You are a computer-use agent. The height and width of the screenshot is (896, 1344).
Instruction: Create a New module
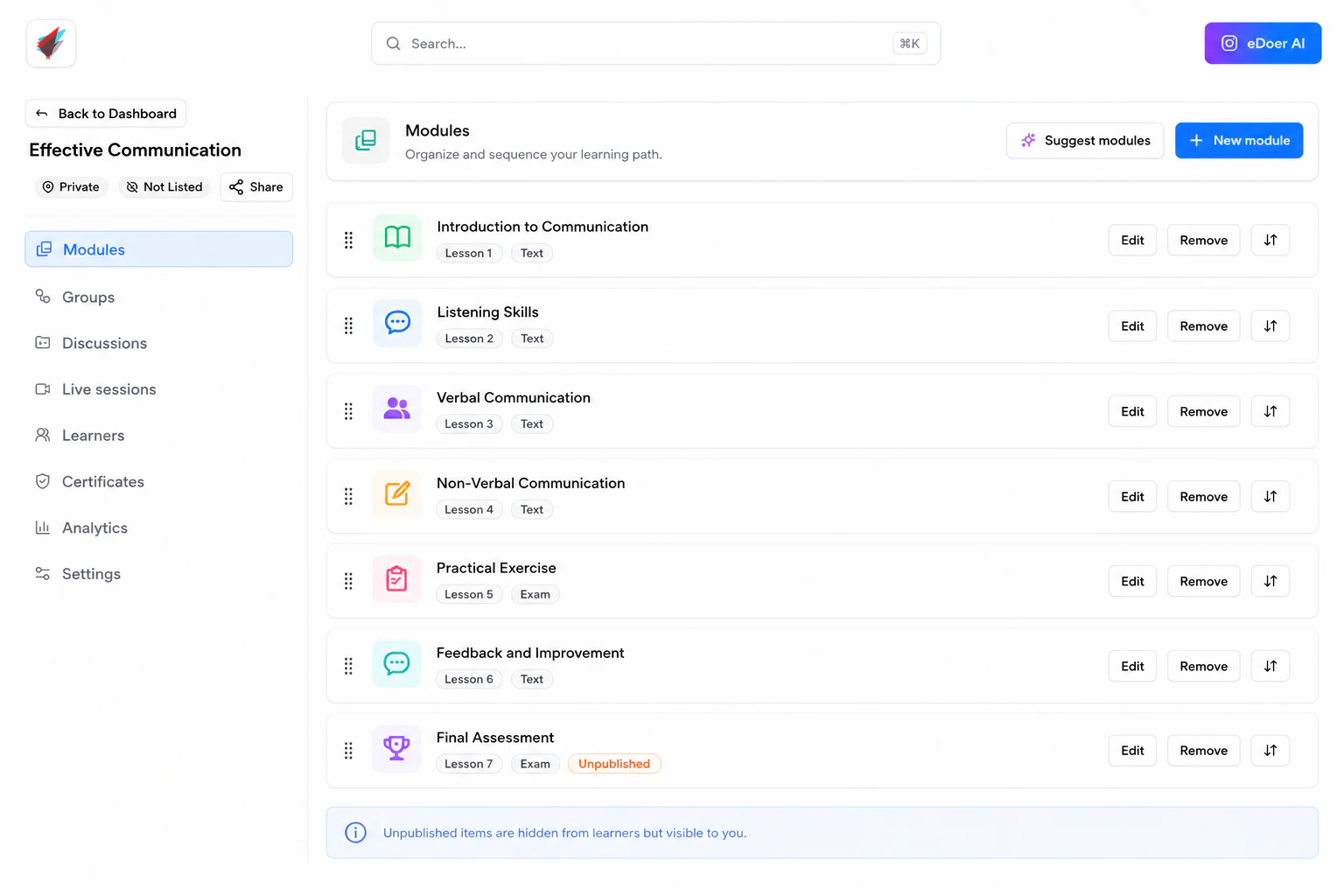click(x=1239, y=140)
